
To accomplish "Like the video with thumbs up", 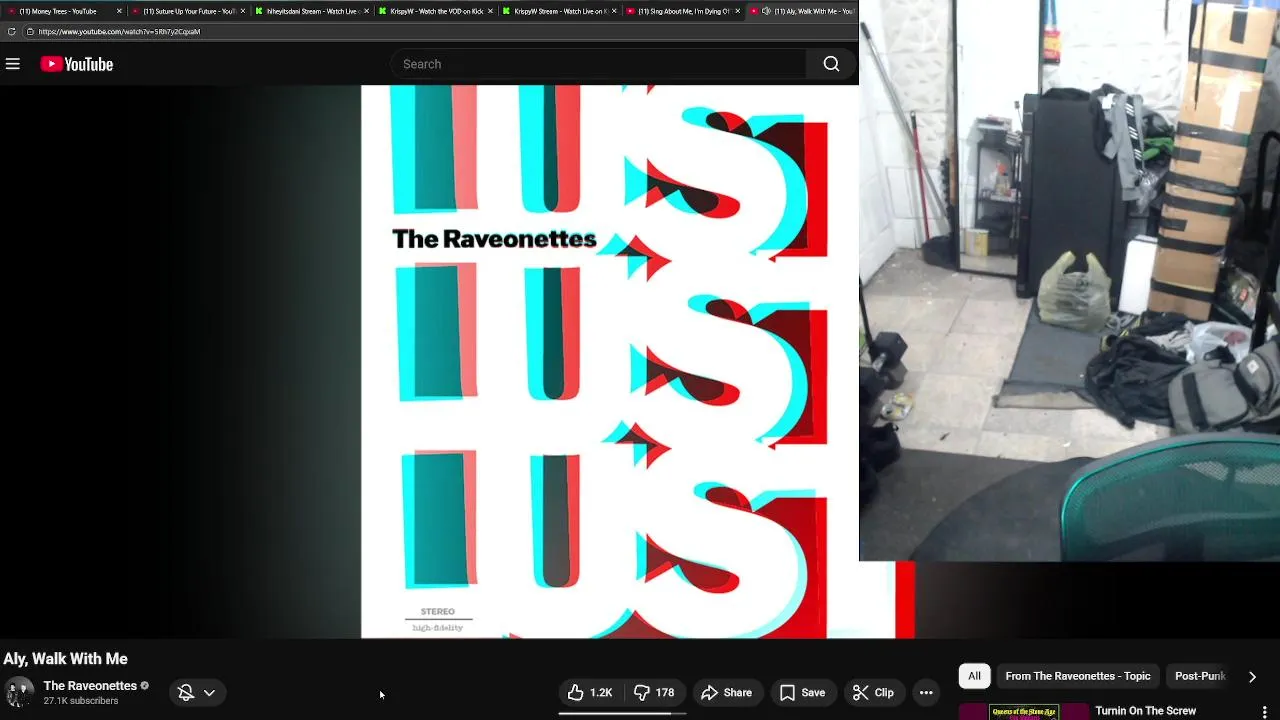I will (590, 692).
